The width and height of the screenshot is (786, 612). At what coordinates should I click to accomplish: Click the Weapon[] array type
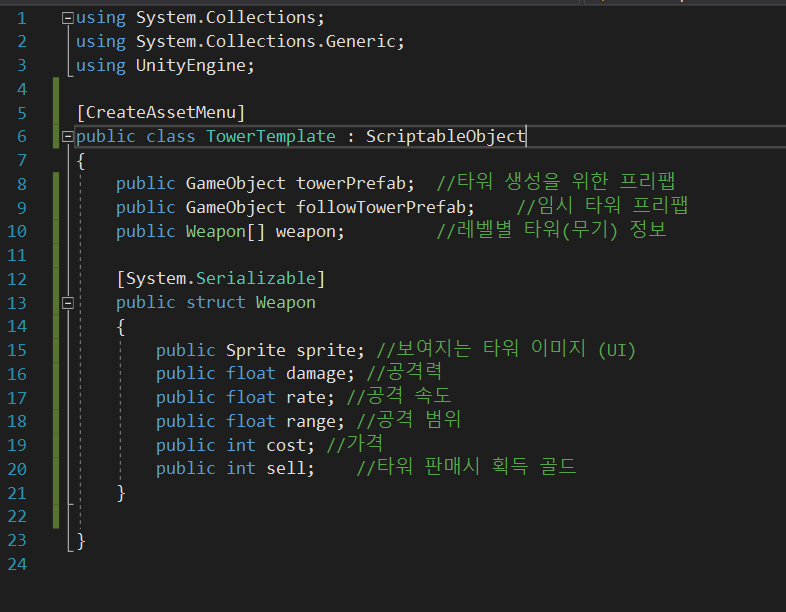click(x=226, y=231)
